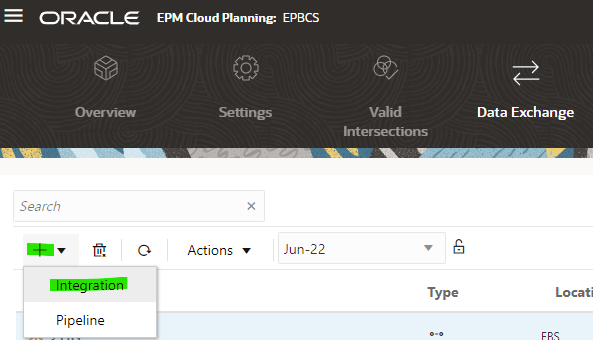Click the integration type icon in first row
This screenshot has width=616, height=364.
(x=436, y=334)
